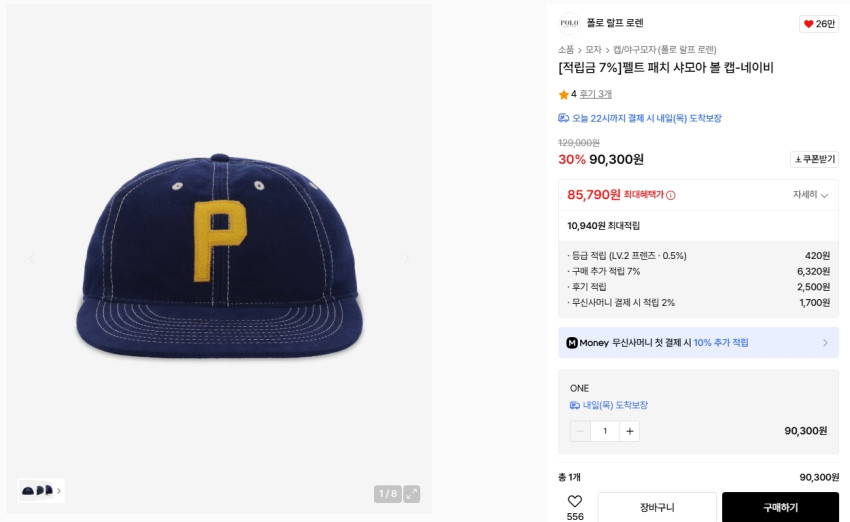
Task: Open the Money 10% 추가 적립 banner arrow
Action: pyautogui.click(x=825, y=343)
